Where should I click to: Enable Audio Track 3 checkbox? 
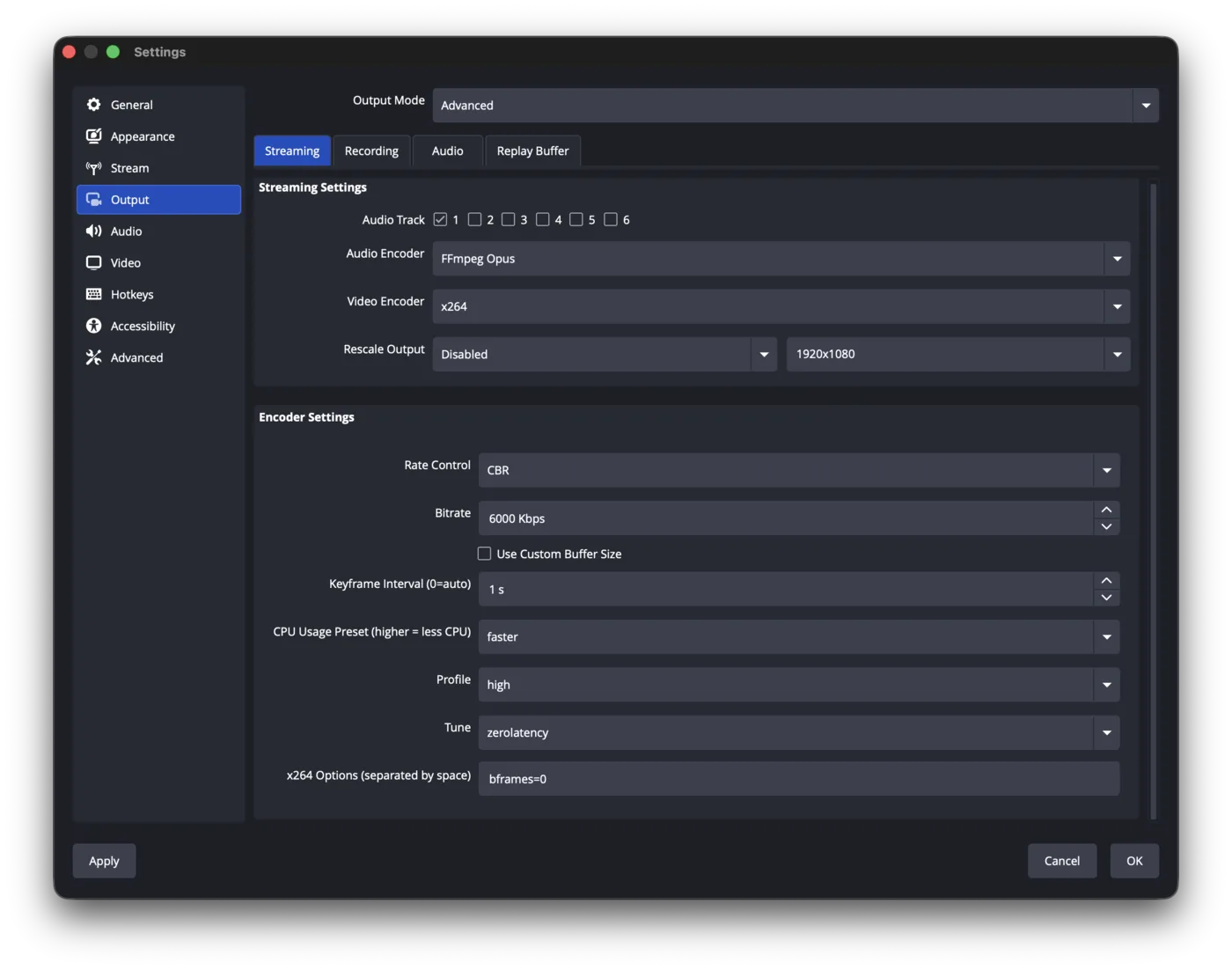tap(508, 220)
